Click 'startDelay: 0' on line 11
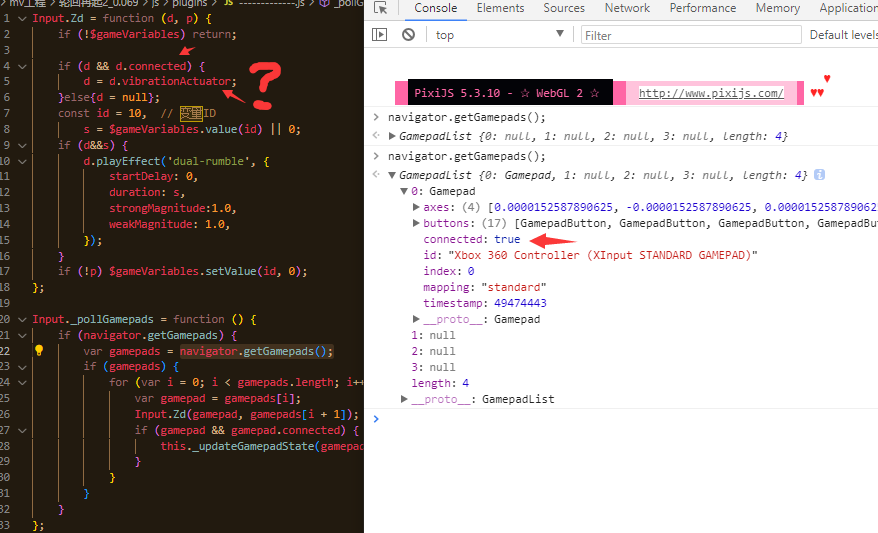The height and width of the screenshot is (533, 878). (x=151, y=176)
